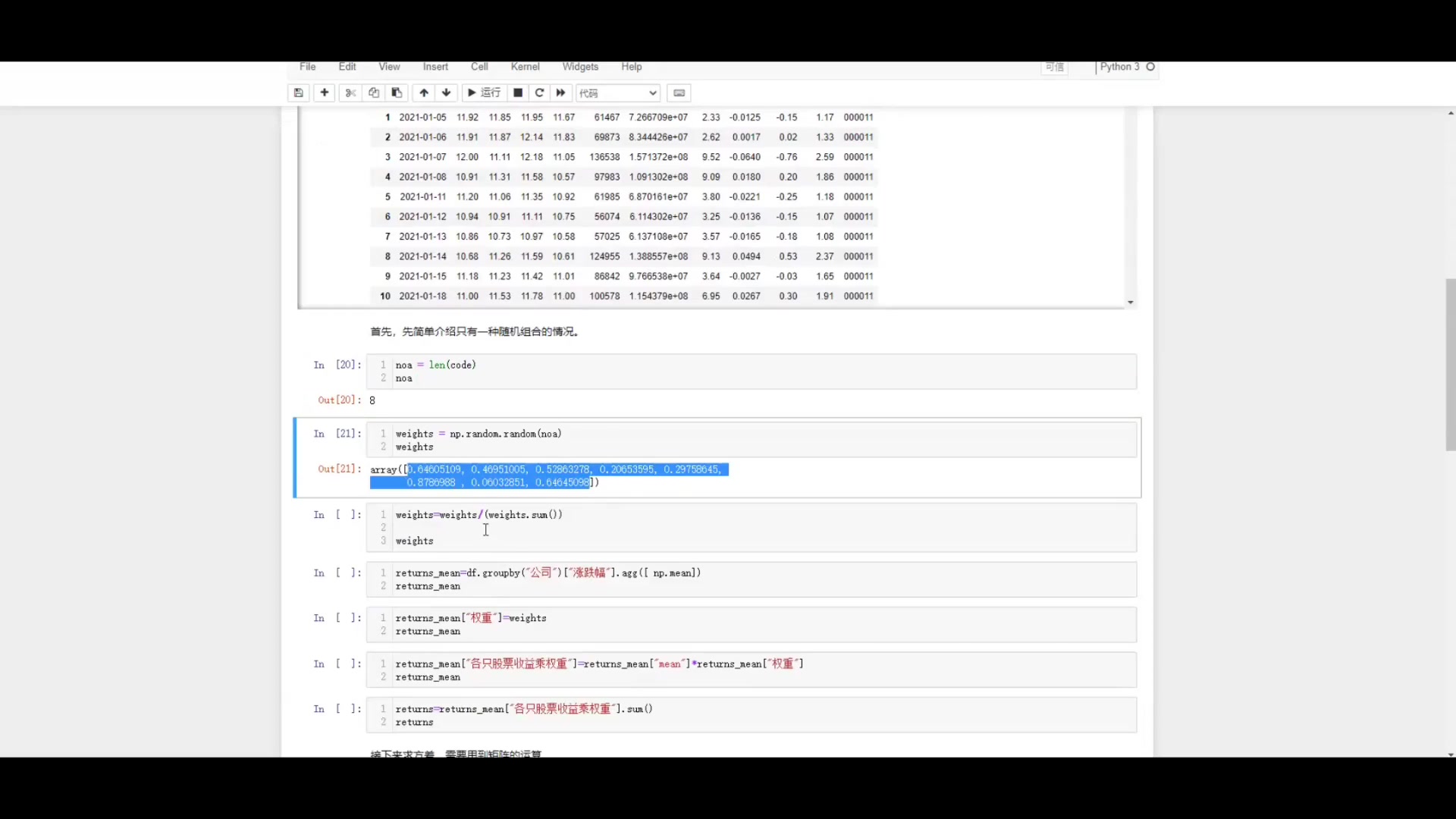This screenshot has width=1456, height=819.
Task: Restart the kernel with circular arrow
Action: coord(539,93)
